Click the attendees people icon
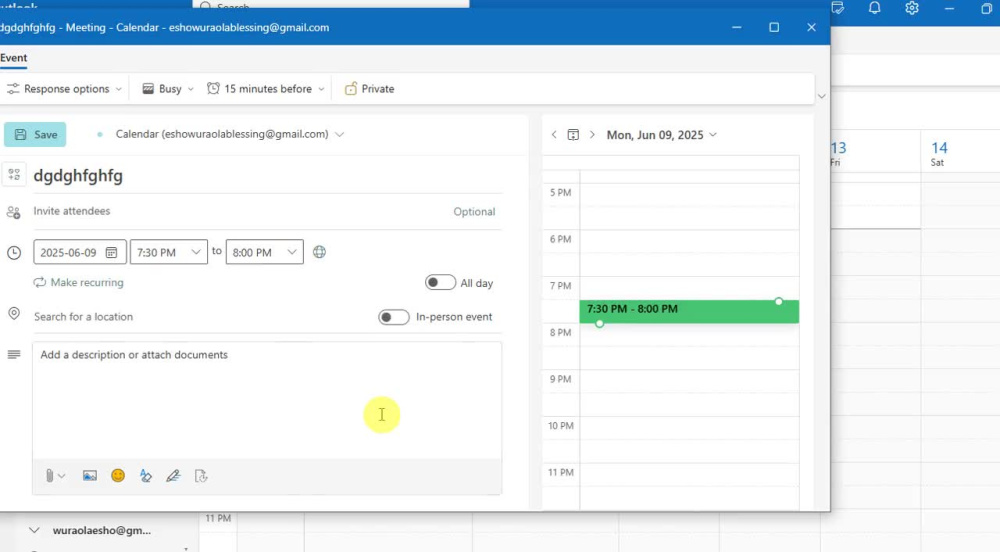The image size is (1000, 552). click(x=13, y=212)
